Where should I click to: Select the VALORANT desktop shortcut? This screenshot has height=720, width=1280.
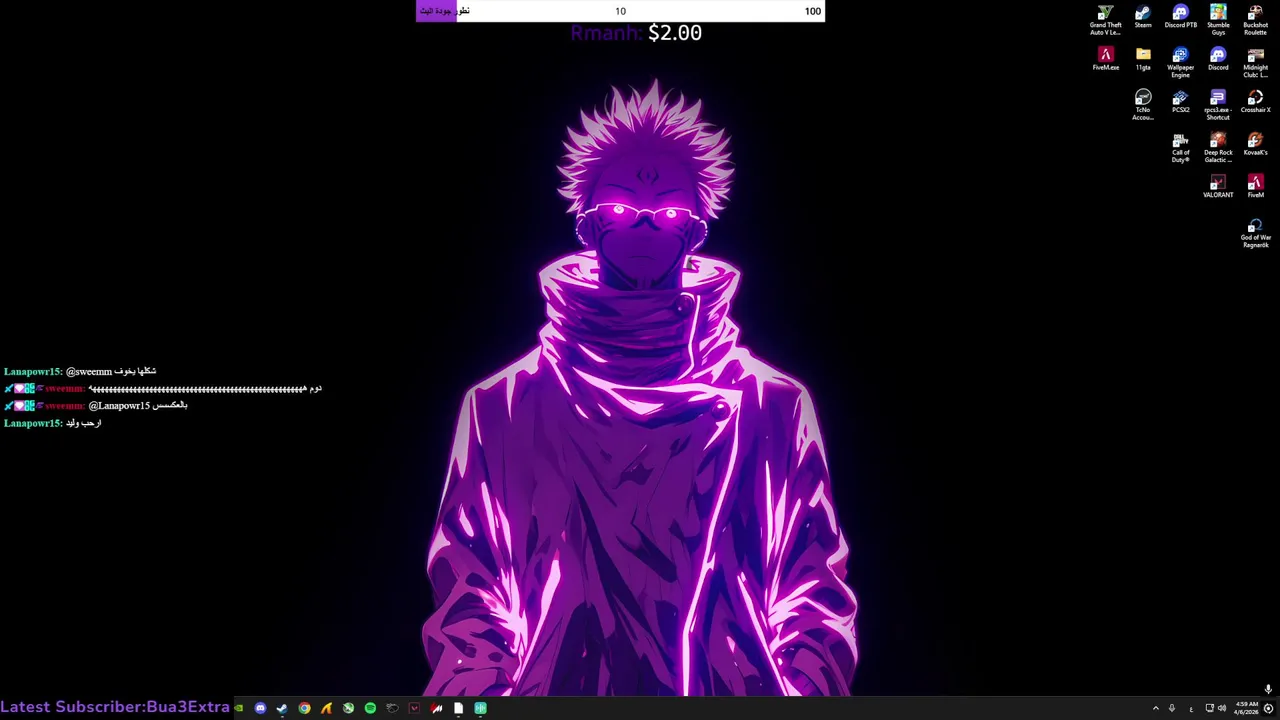pos(1218,187)
